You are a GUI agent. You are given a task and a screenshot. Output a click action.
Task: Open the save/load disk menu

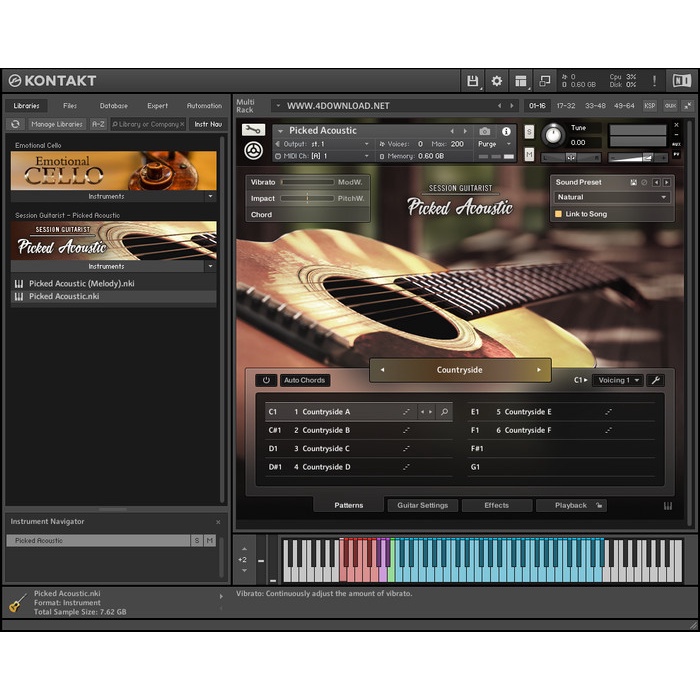click(x=472, y=81)
